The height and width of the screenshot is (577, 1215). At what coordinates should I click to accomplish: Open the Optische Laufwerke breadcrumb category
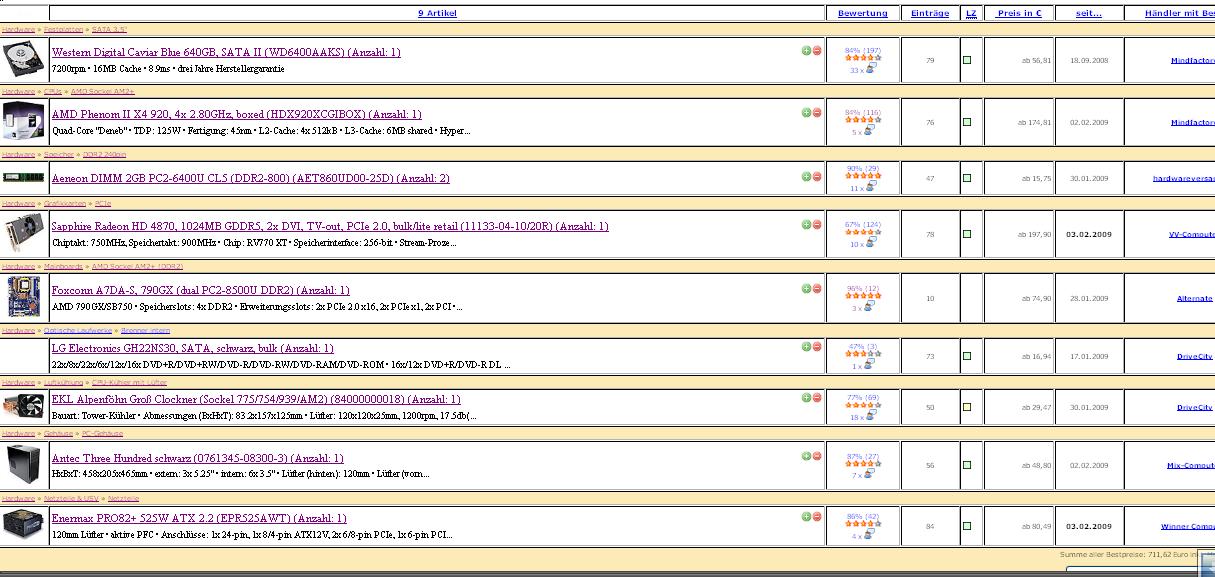coord(78,330)
